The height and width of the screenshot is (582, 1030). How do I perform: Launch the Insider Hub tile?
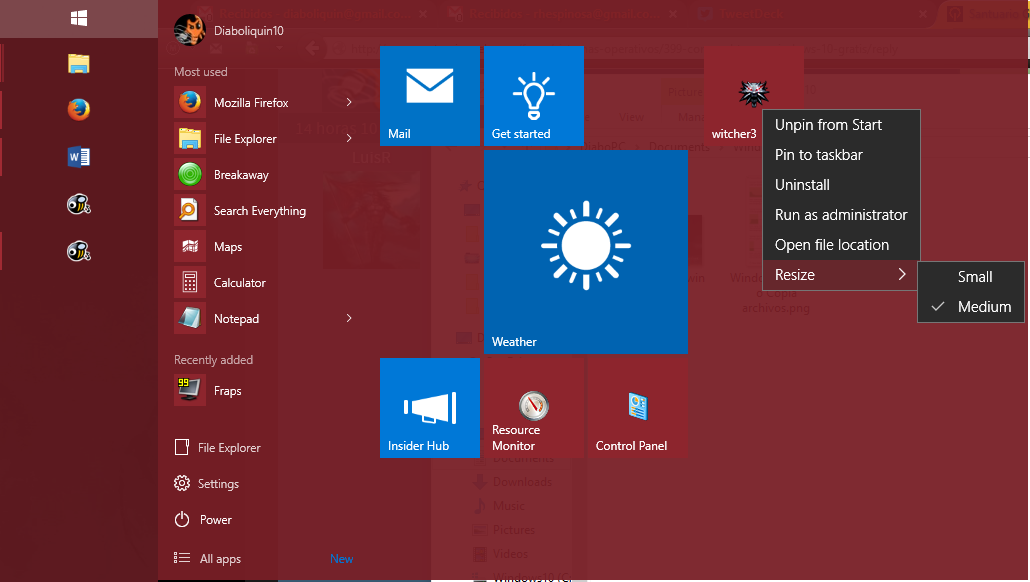click(x=429, y=408)
